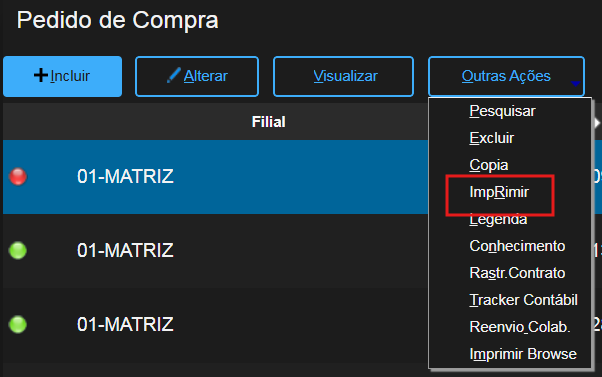Open the Visualizar button
Screen dimensions: 602x377
pos(343,76)
